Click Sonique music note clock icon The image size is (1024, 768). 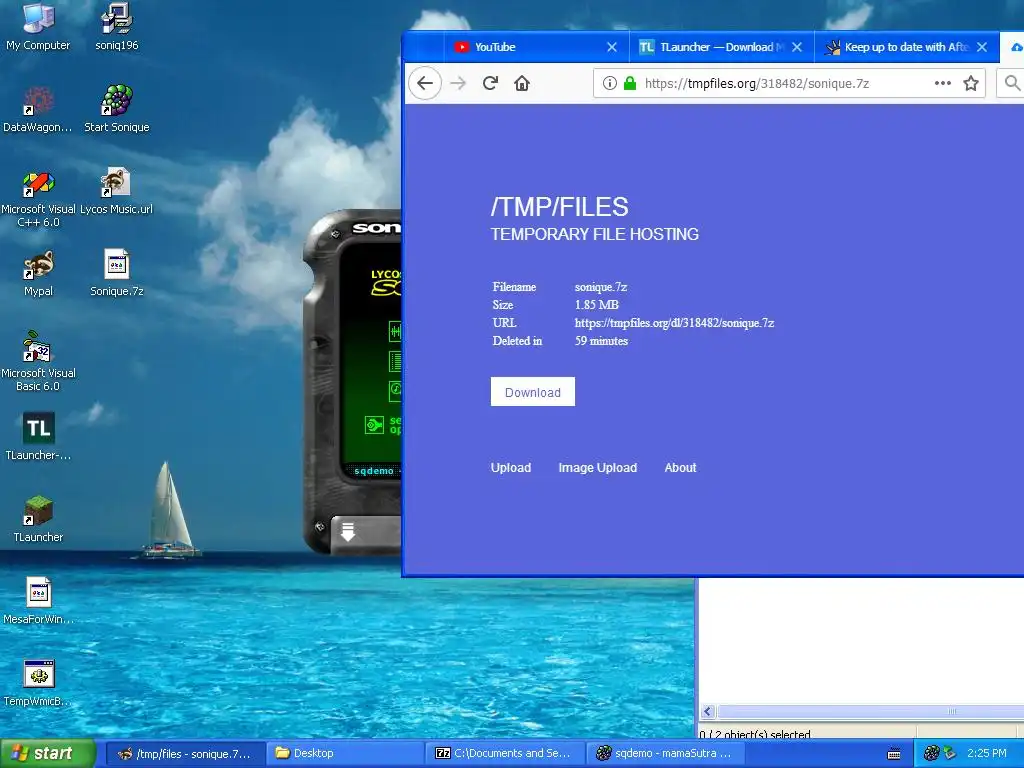pos(395,391)
